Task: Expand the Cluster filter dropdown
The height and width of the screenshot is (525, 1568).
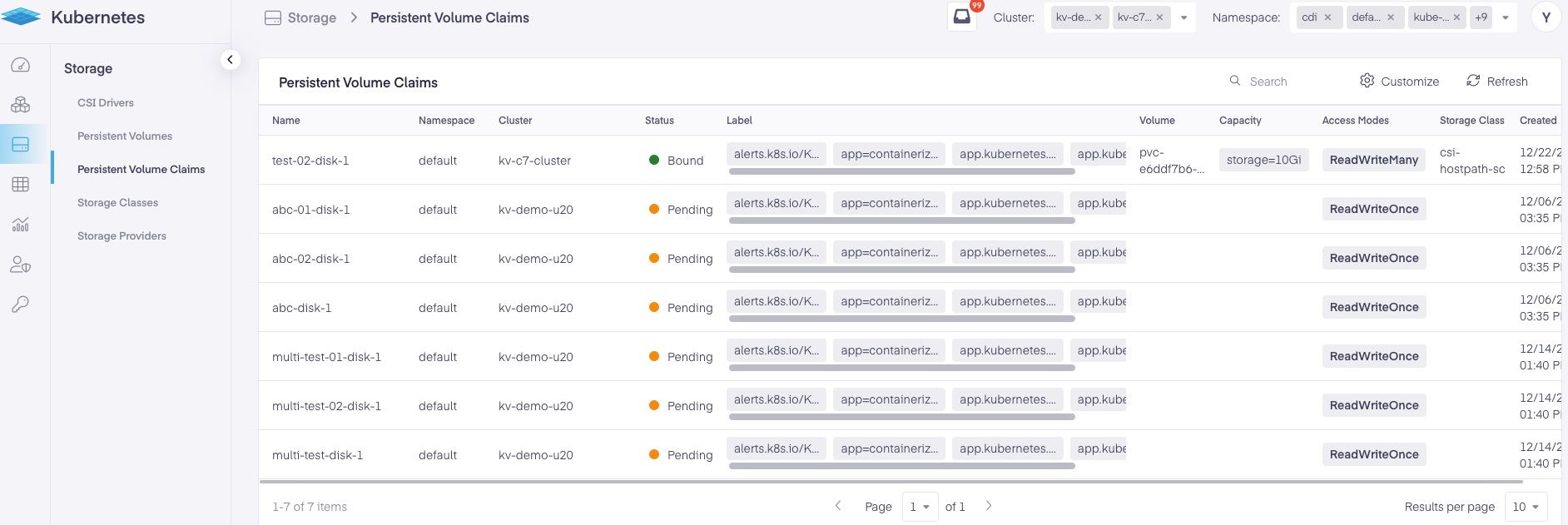Action: coord(1183,17)
